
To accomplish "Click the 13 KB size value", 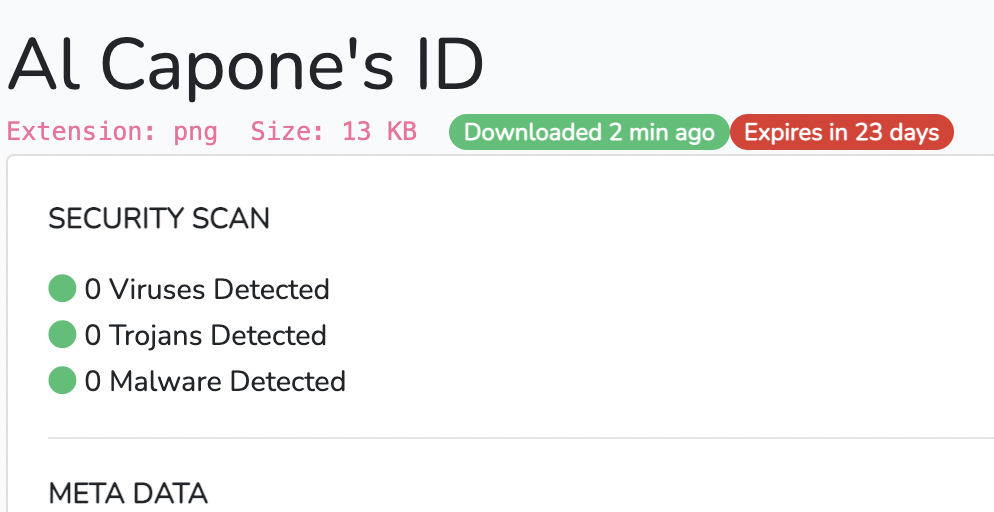I will click(x=379, y=132).
